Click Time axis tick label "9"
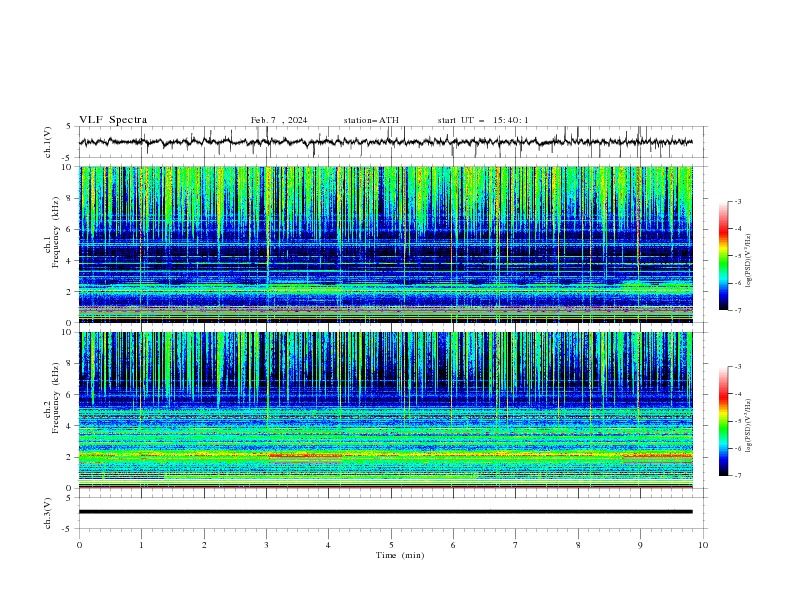Viewport: 792px width, 612px height. 640,545
